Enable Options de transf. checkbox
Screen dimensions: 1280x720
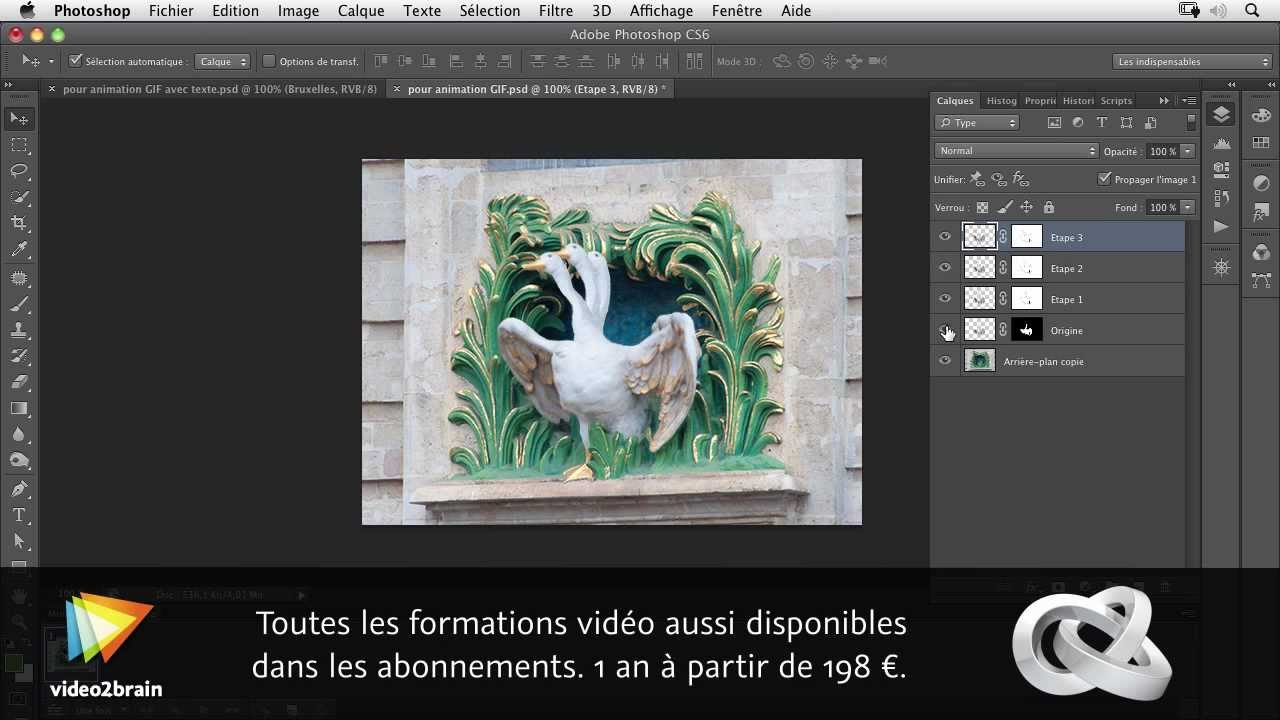point(268,61)
